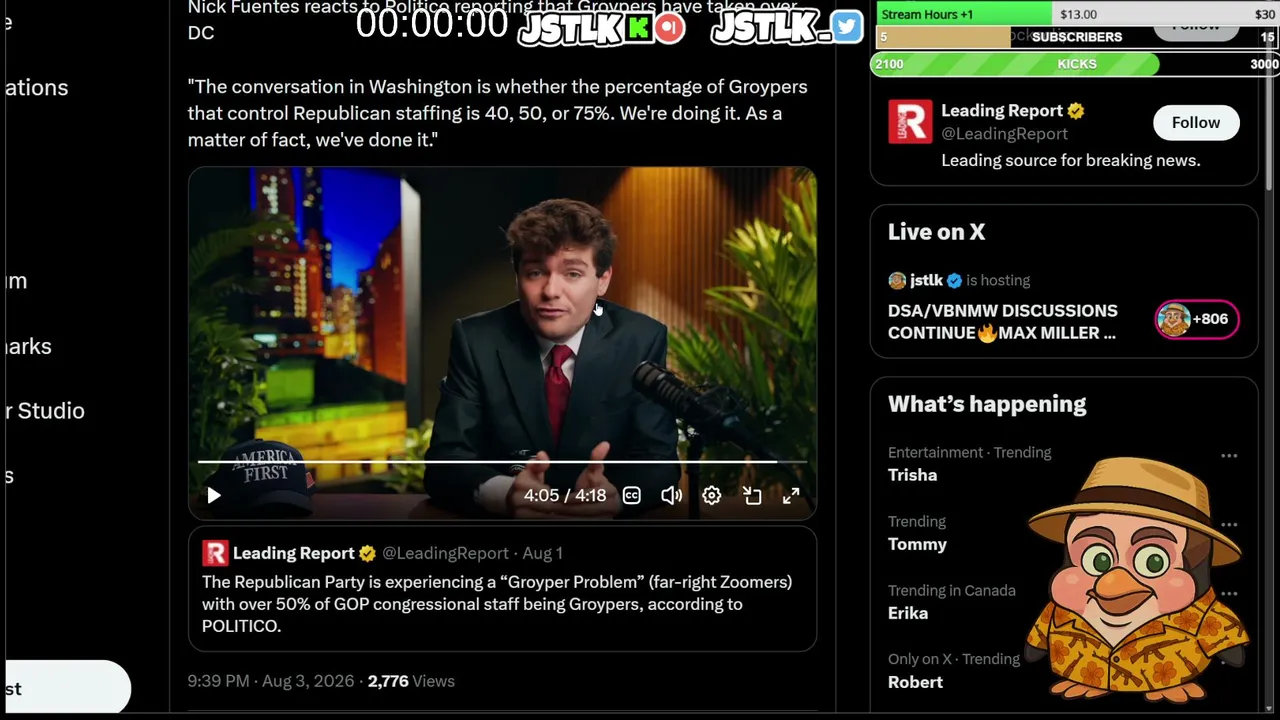The height and width of the screenshot is (720, 1280).
Task: Open video settings gear
Action: pos(711,495)
